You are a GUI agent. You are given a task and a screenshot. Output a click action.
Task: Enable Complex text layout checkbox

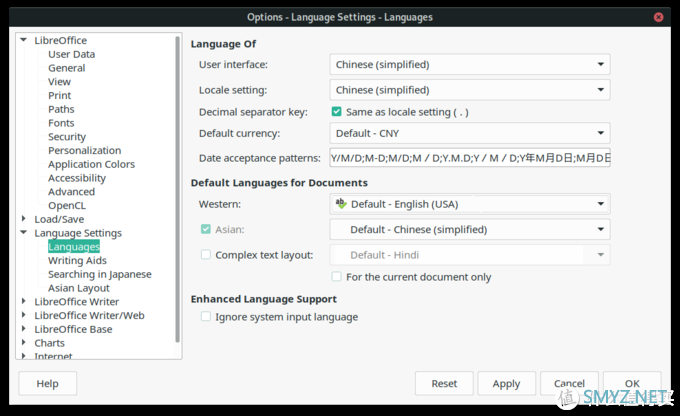tap(206, 255)
